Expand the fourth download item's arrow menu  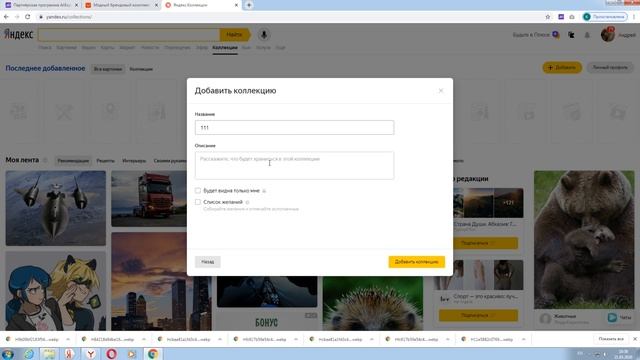coord(296,339)
